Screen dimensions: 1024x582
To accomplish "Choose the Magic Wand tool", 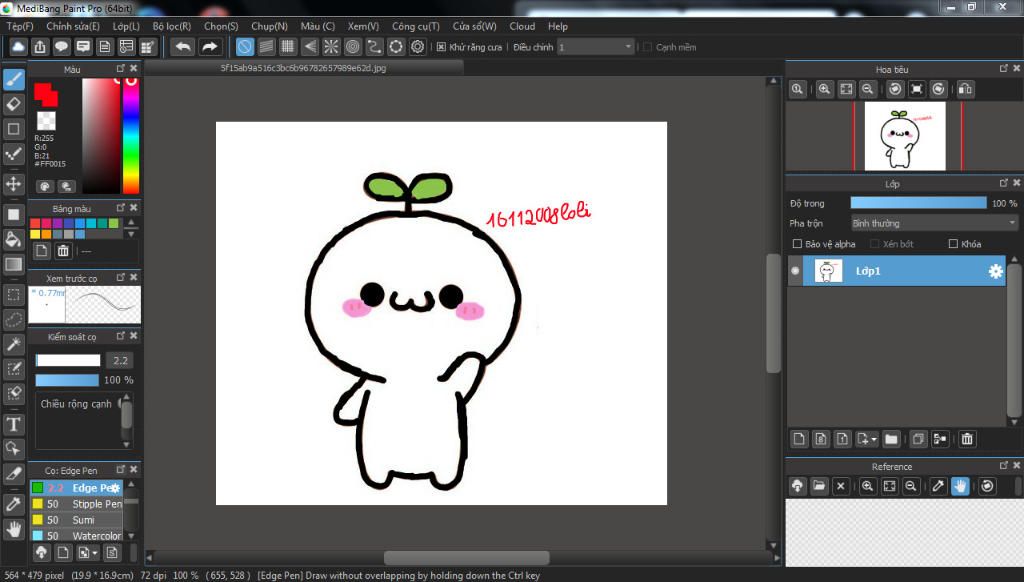I will click(x=14, y=344).
